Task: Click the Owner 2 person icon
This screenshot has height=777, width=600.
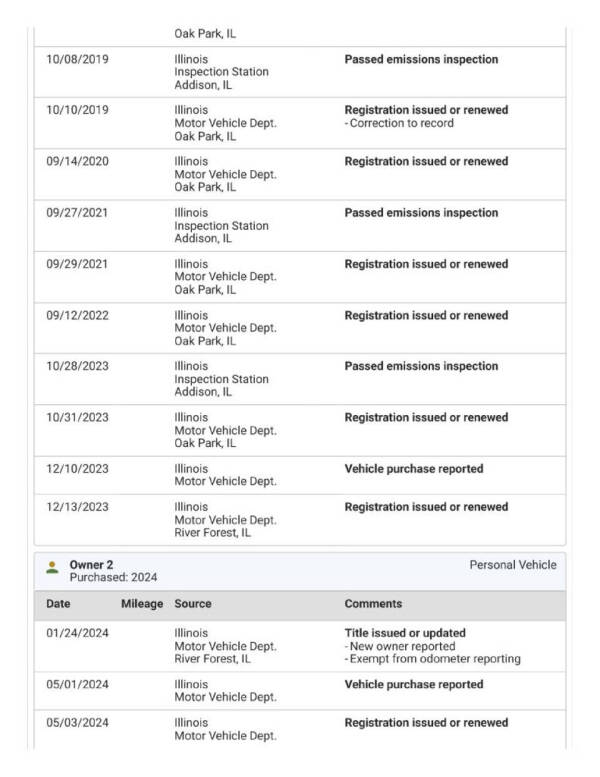Action: pyautogui.click(x=52, y=568)
